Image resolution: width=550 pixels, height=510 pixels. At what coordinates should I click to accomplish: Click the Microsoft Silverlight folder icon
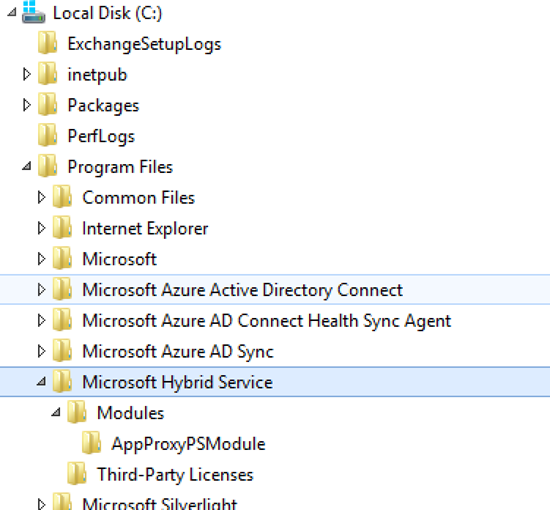[x=62, y=502]
